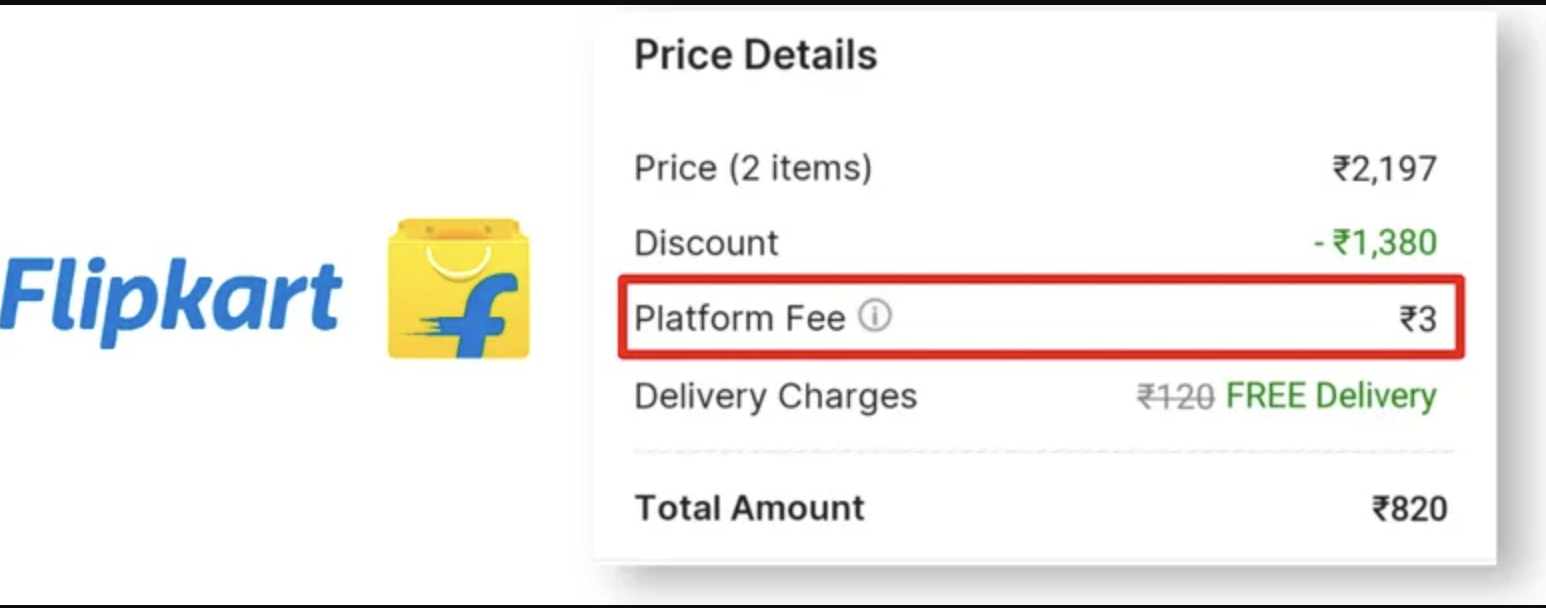Click the black bar at the top edge
The width and height of the screenshot is (1546, 608).
[x=773, y=3]
